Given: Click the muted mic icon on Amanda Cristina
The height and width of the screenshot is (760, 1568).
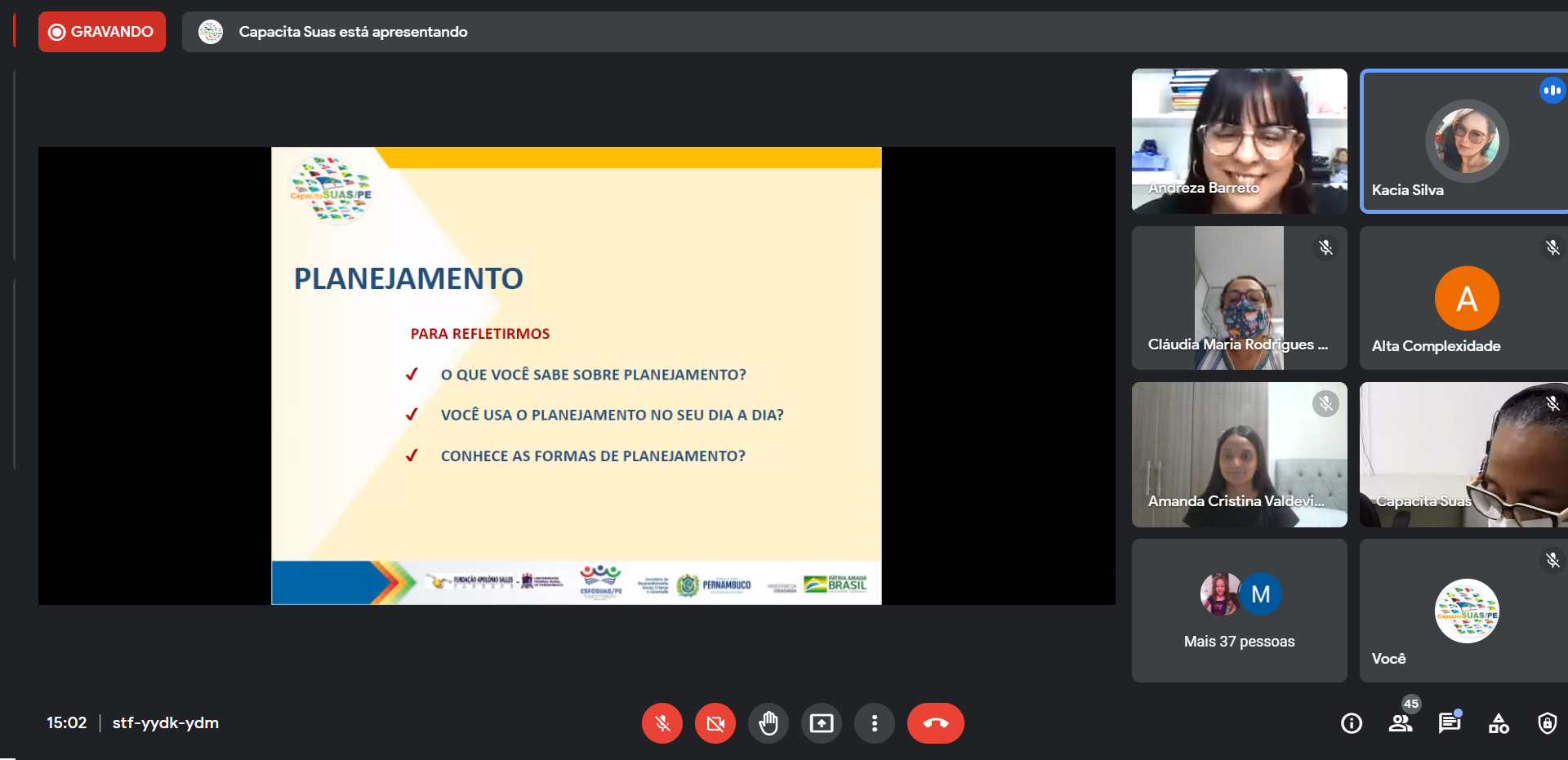Looking at the screenshot, I should [1325, 403].
